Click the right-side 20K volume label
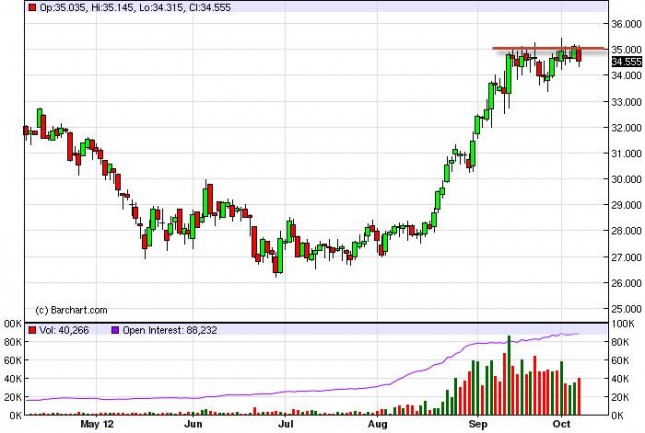The image size is (645, 433). click(x=620, y=397)
